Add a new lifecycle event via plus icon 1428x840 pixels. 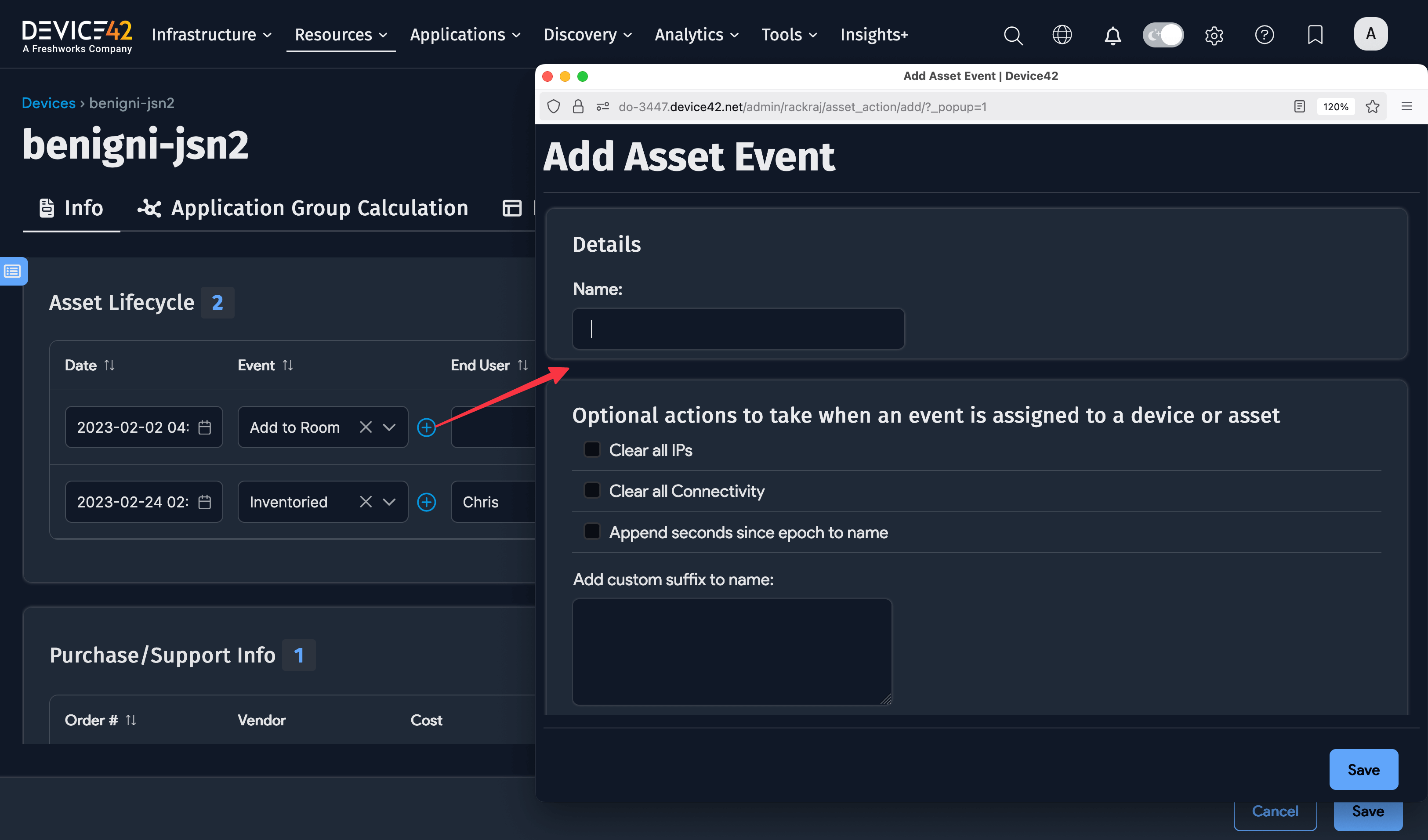pyautogui.click(x=427, y=427)
